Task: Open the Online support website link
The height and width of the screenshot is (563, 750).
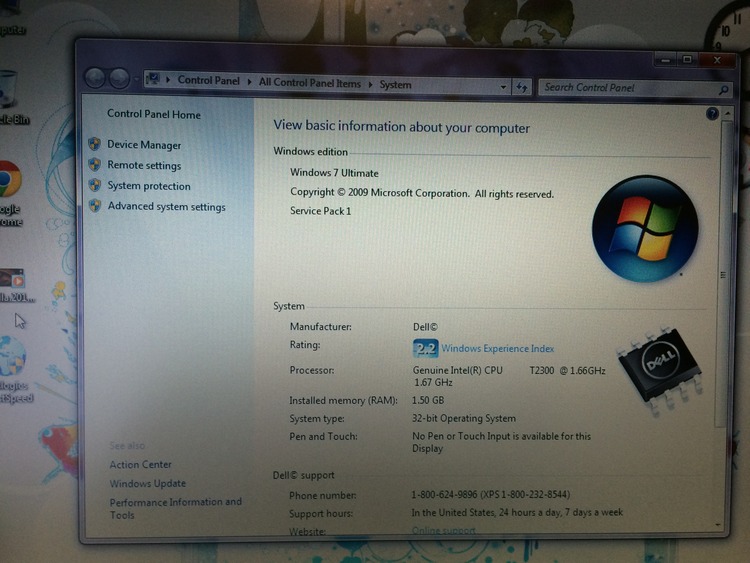Action: point(444,530)
